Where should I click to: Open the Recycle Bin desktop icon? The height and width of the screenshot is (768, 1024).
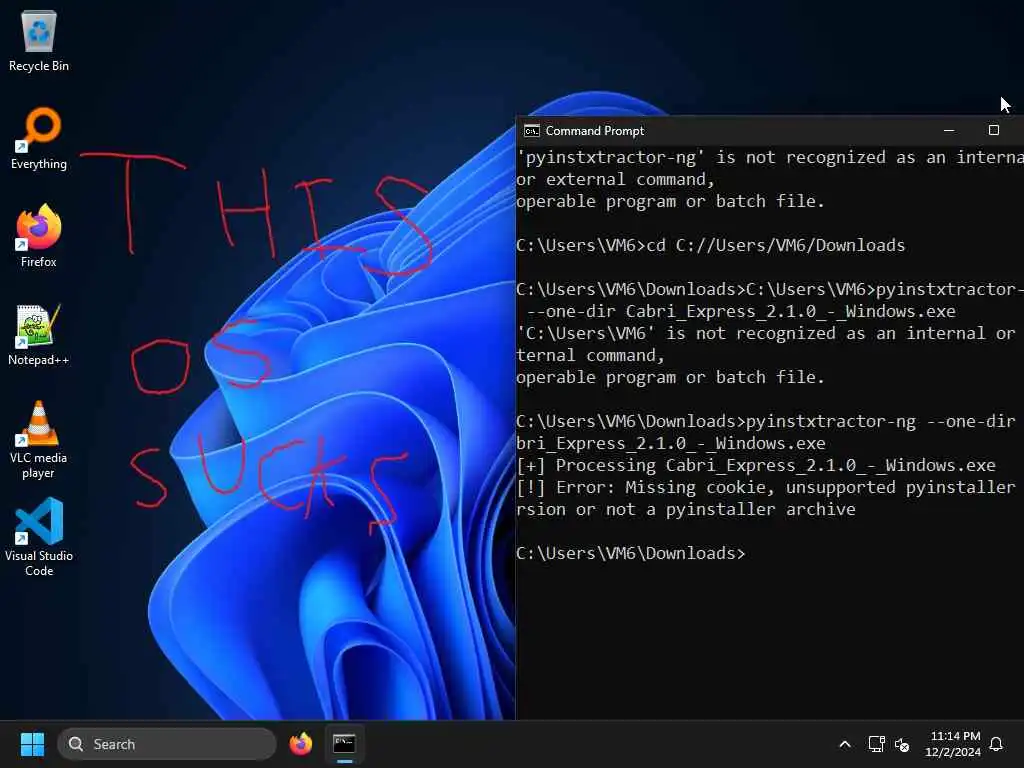pos(39,40)
